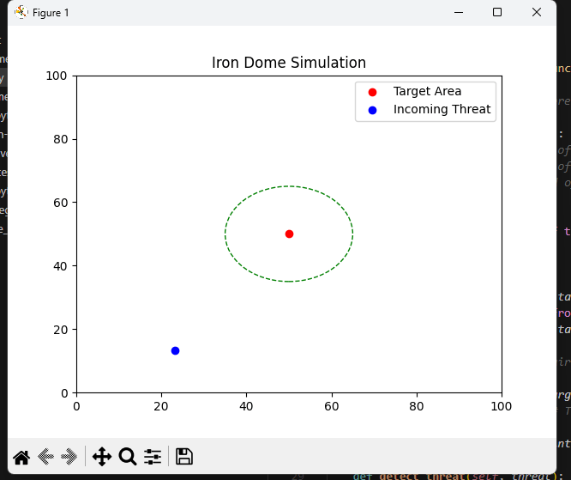The image size is (571, 480).
Task: Click the x-axis tick label 40
Action: pos(246,406)
